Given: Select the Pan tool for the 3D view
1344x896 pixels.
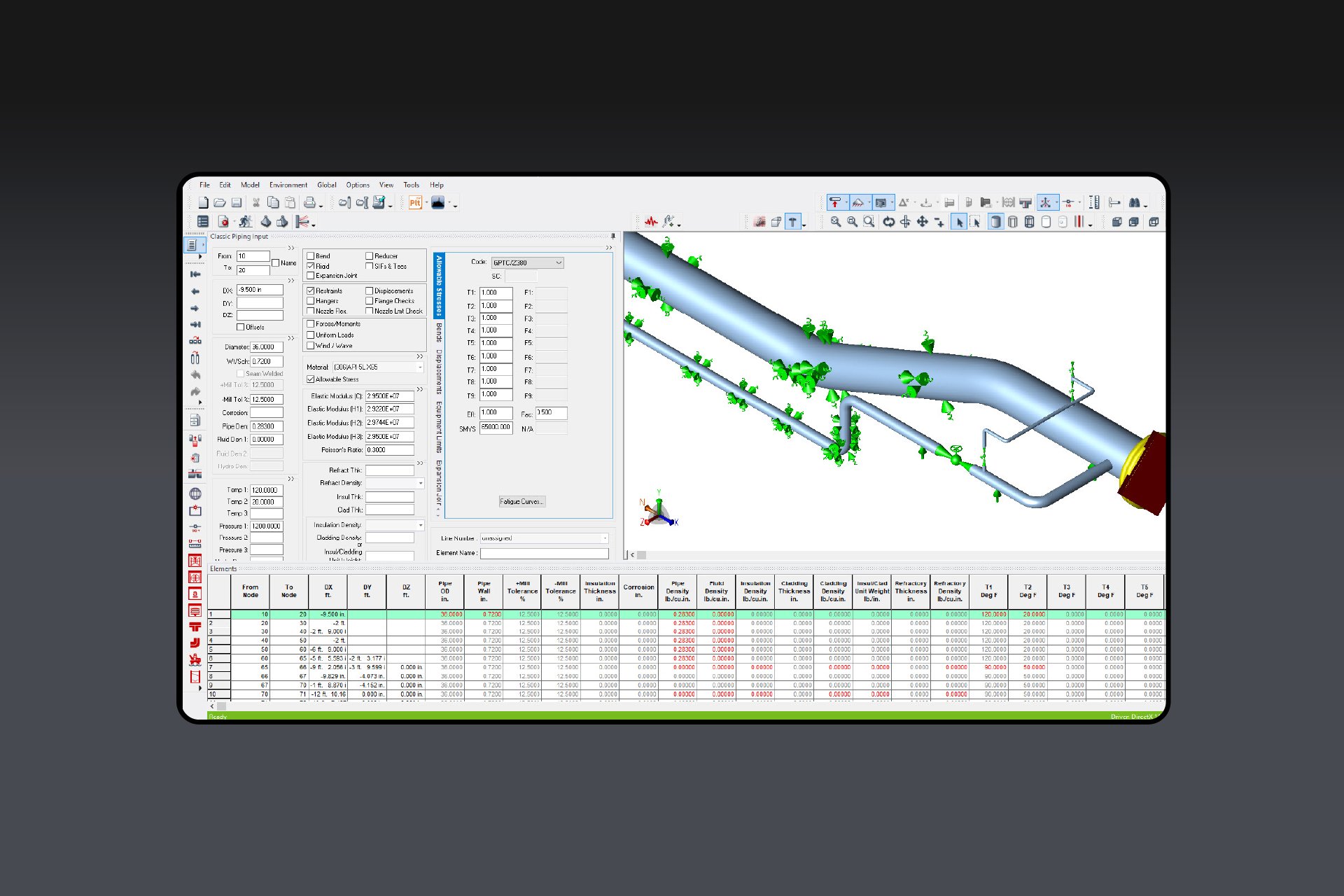Looking at the screenshot, I should [922, 222].
